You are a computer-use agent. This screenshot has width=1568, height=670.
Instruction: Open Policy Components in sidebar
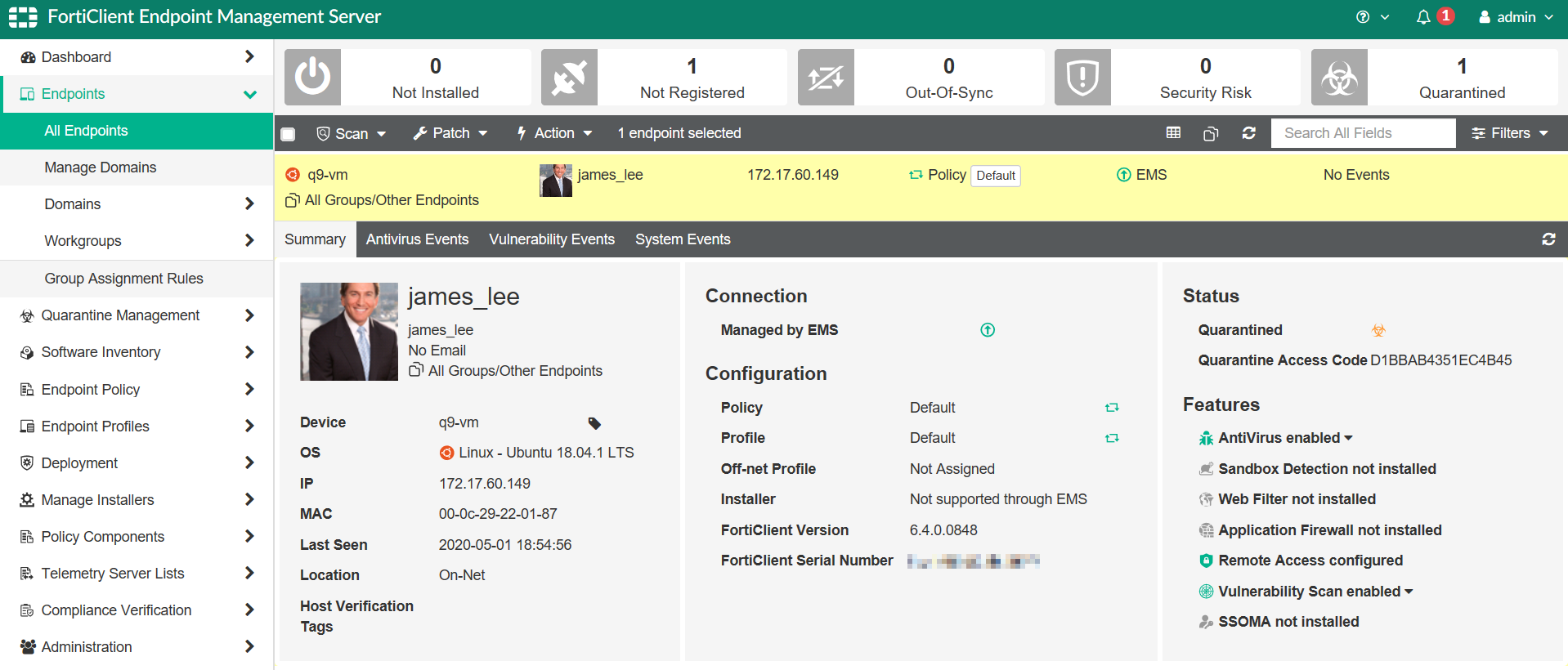point(137,537)
